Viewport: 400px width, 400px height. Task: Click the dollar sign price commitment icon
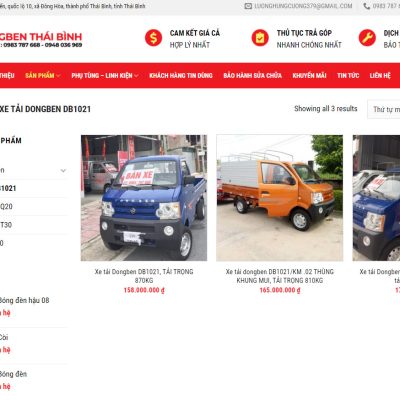153,38
